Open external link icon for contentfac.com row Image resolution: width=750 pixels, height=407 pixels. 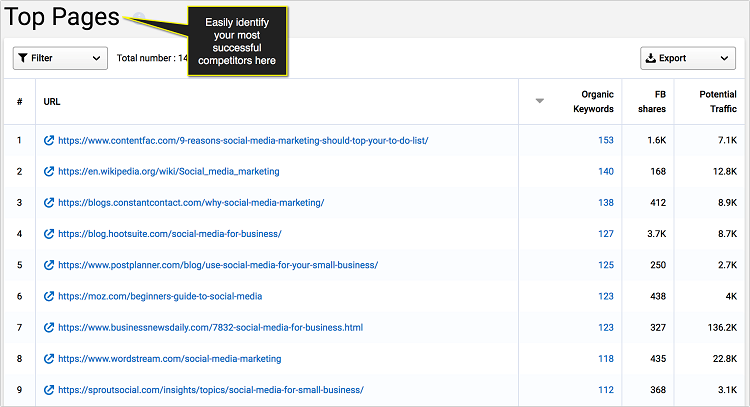(x=49, y=141)
